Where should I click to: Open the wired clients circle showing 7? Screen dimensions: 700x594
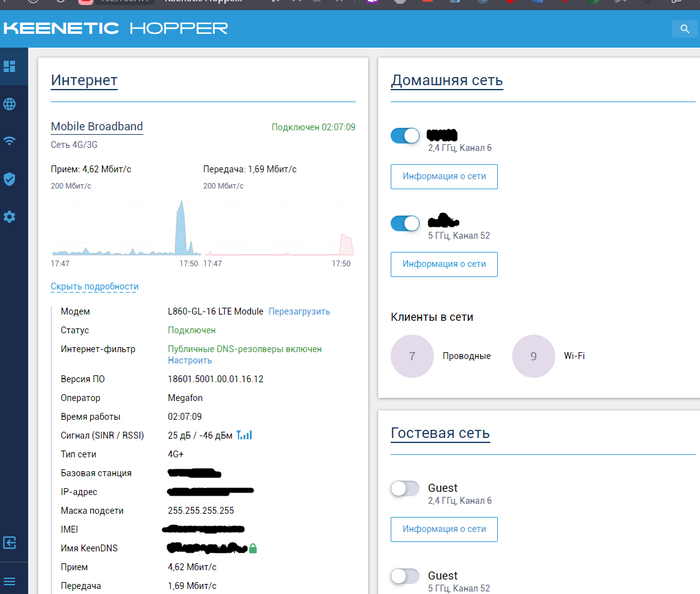click(412, 356)
